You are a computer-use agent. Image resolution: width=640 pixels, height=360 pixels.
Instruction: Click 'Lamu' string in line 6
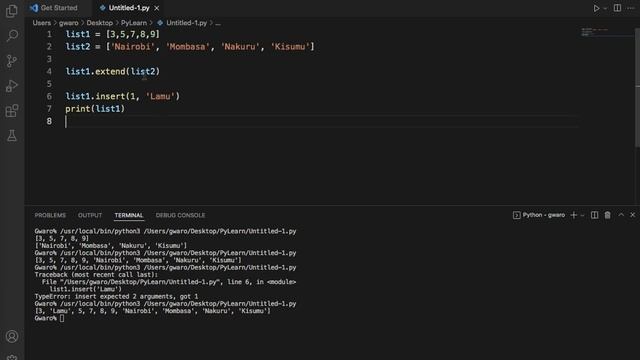coord(160,96)
